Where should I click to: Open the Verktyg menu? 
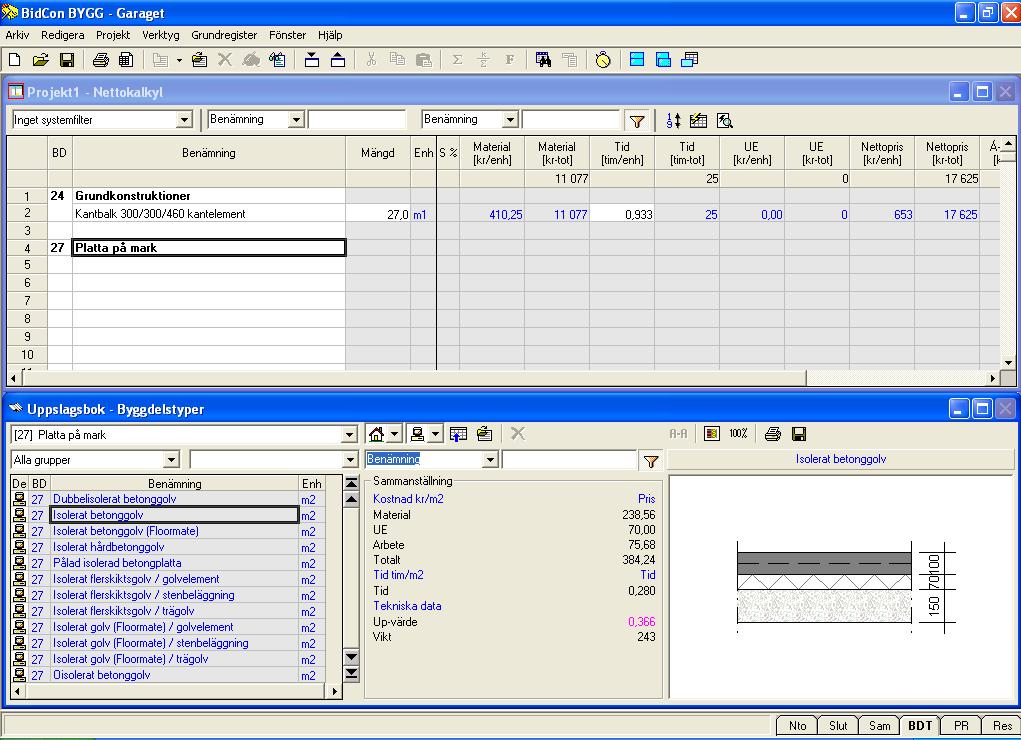point(161,35)
